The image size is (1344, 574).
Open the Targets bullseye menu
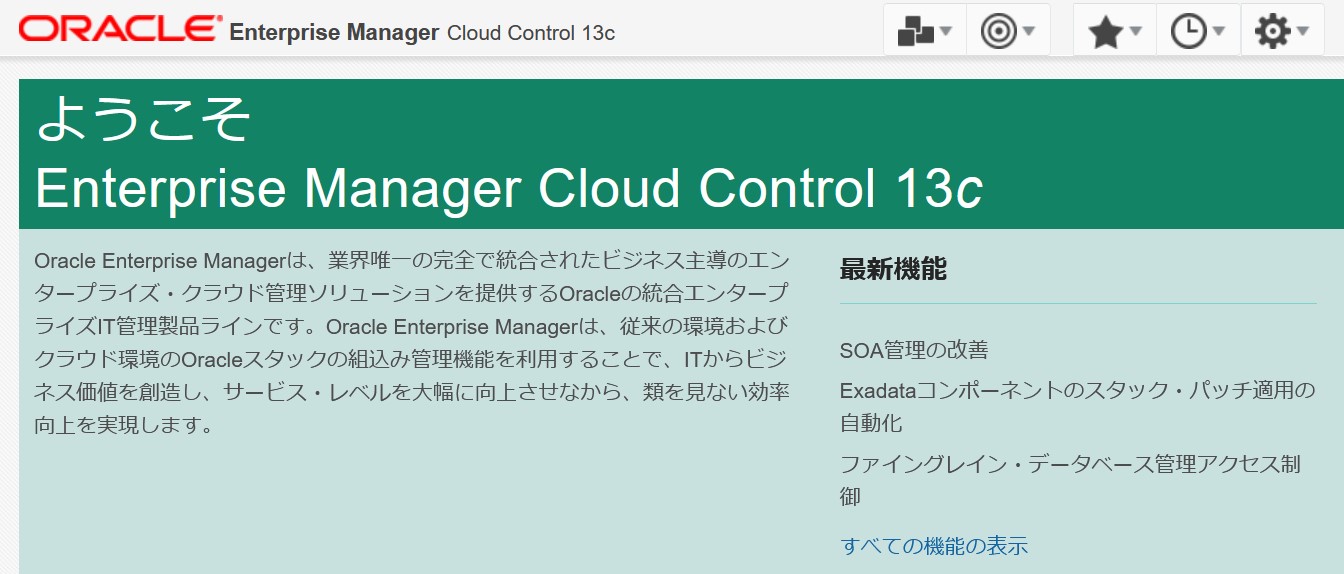(1008, 31)
